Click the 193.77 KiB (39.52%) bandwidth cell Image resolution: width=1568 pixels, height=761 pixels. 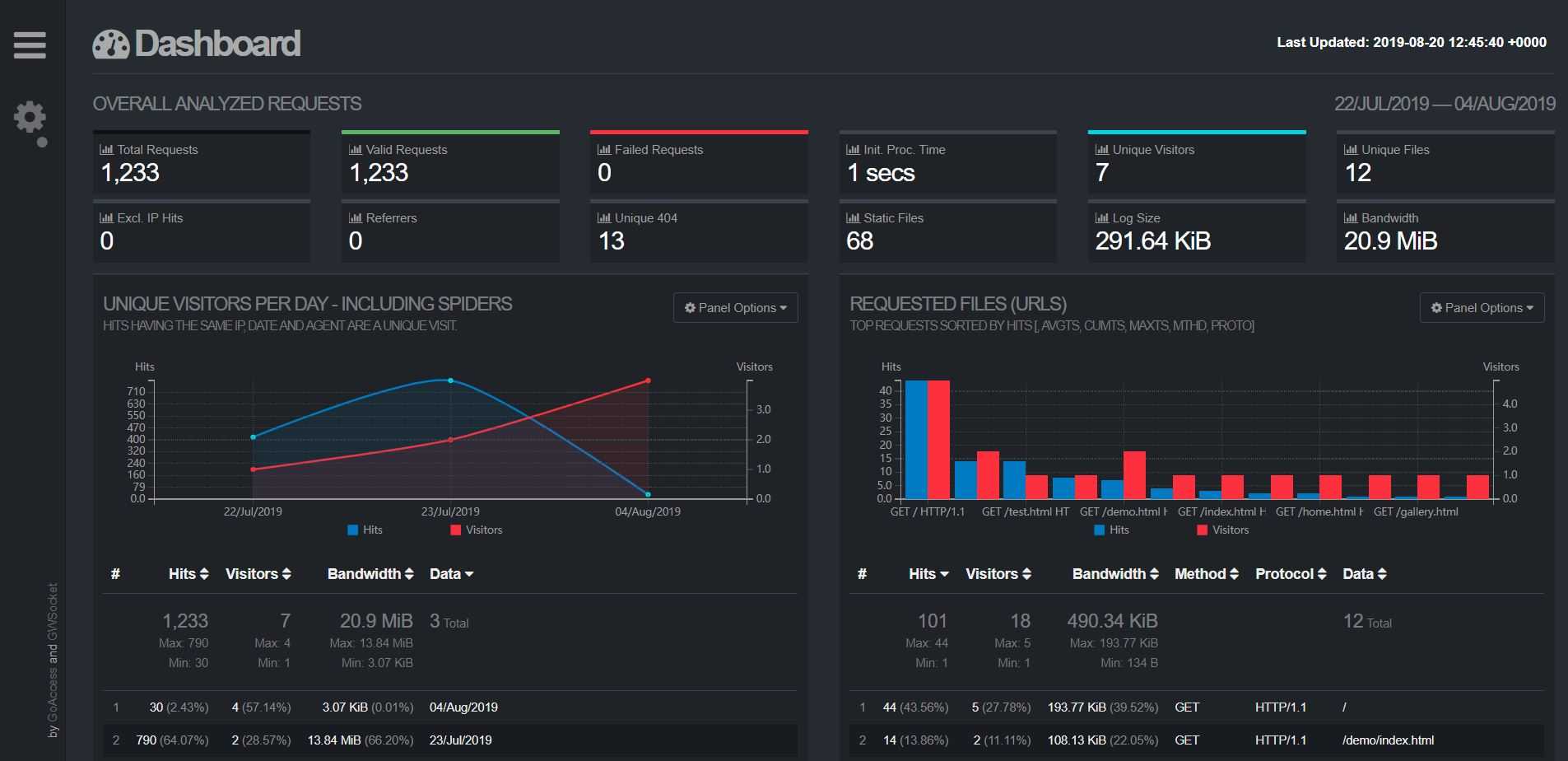tap(1102, 707)
